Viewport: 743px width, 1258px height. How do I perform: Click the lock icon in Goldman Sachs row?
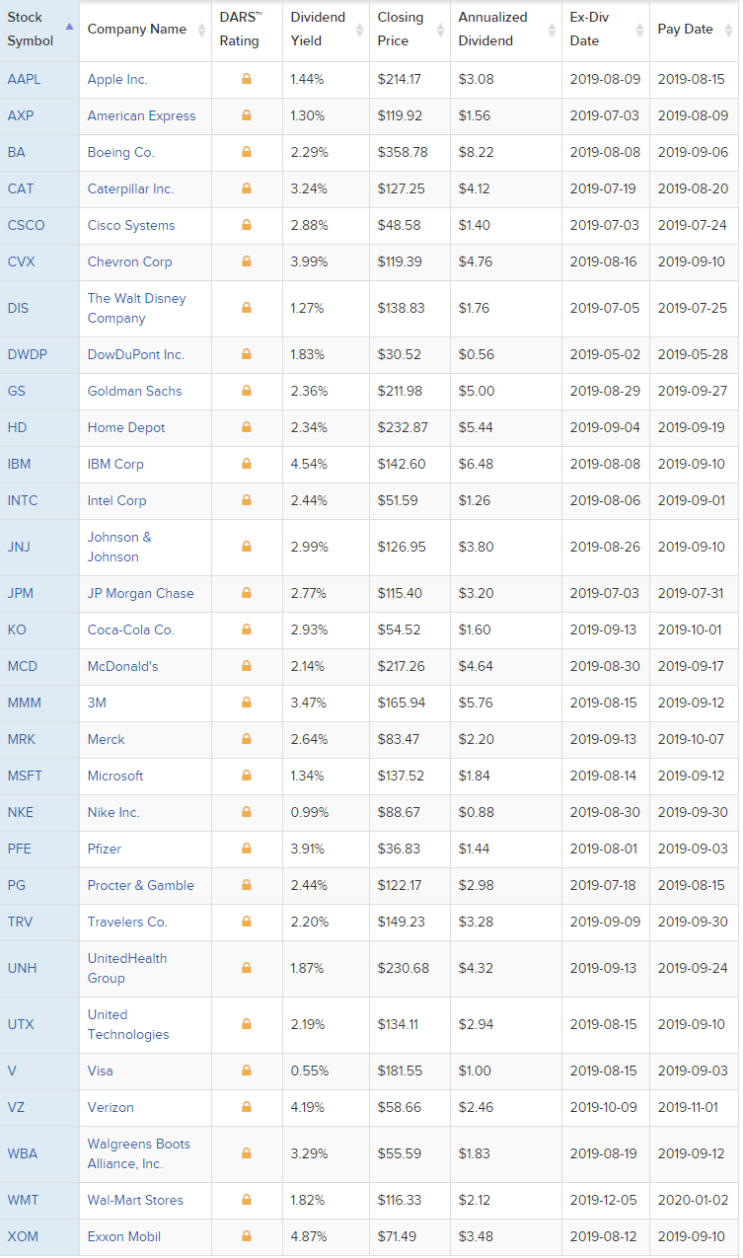coord(247,391)
